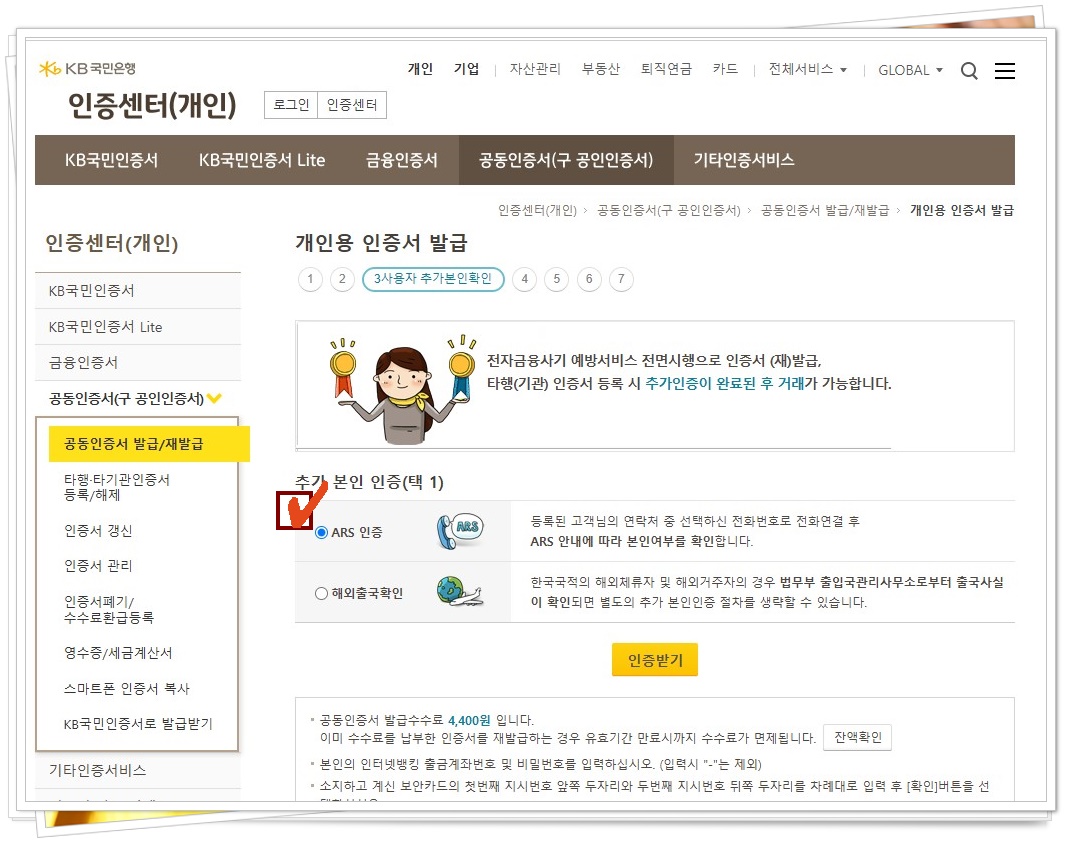
Task: Open the KB국민인증서 main tab
Action: 112,160
